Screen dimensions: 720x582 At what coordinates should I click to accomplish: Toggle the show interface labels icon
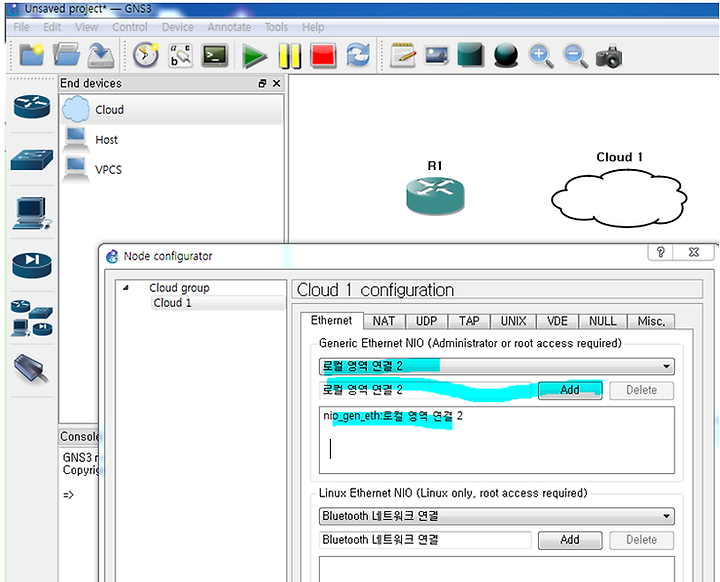(180, 55)
